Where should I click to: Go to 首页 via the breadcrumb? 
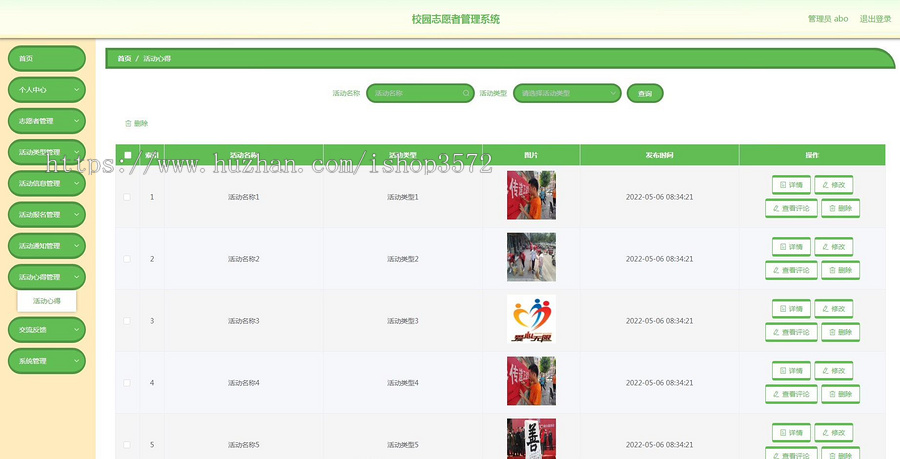coord(125,59)
